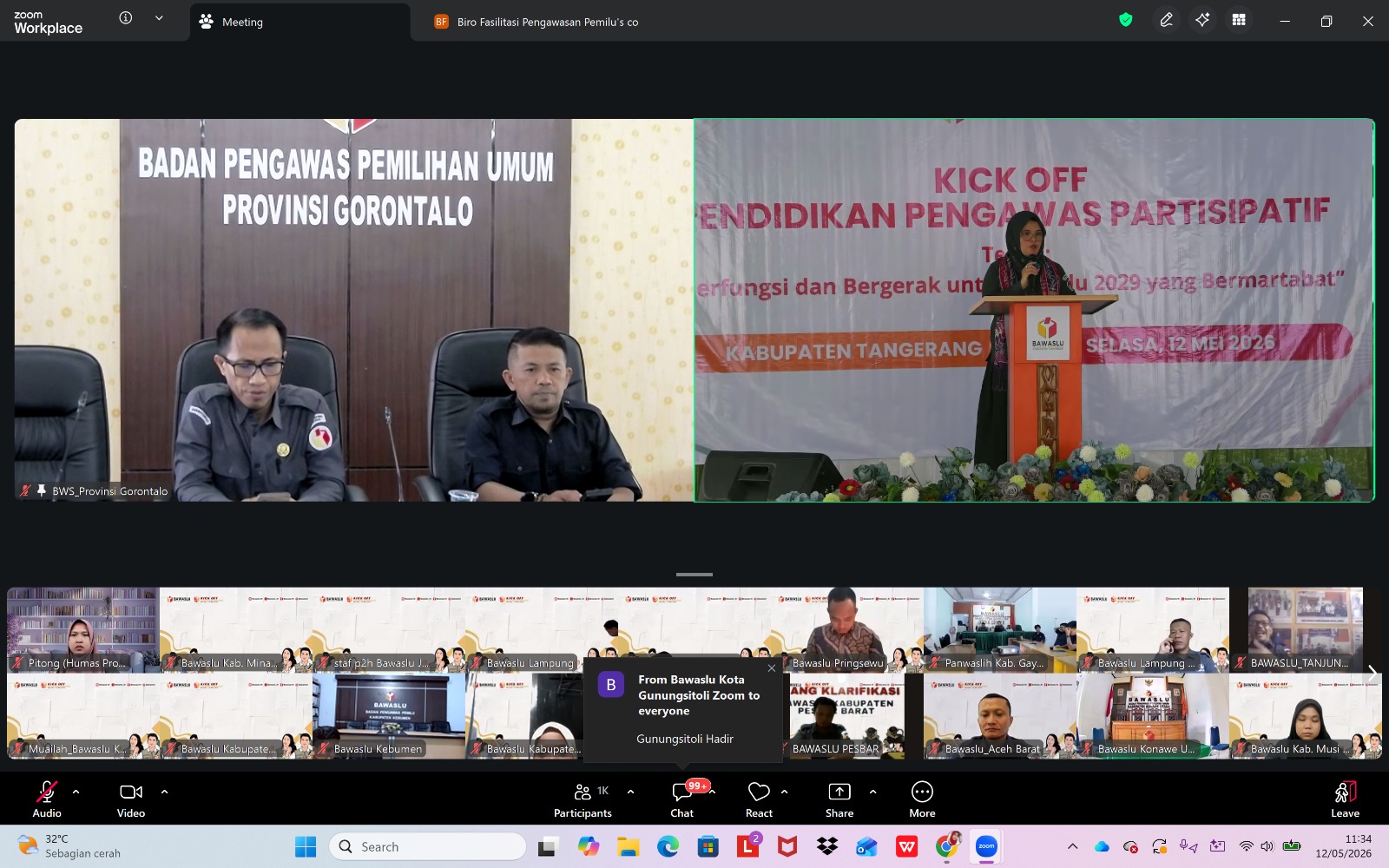Open the annotate pencil icon
Viewport: 1389px width, 868px height.
1166,20
